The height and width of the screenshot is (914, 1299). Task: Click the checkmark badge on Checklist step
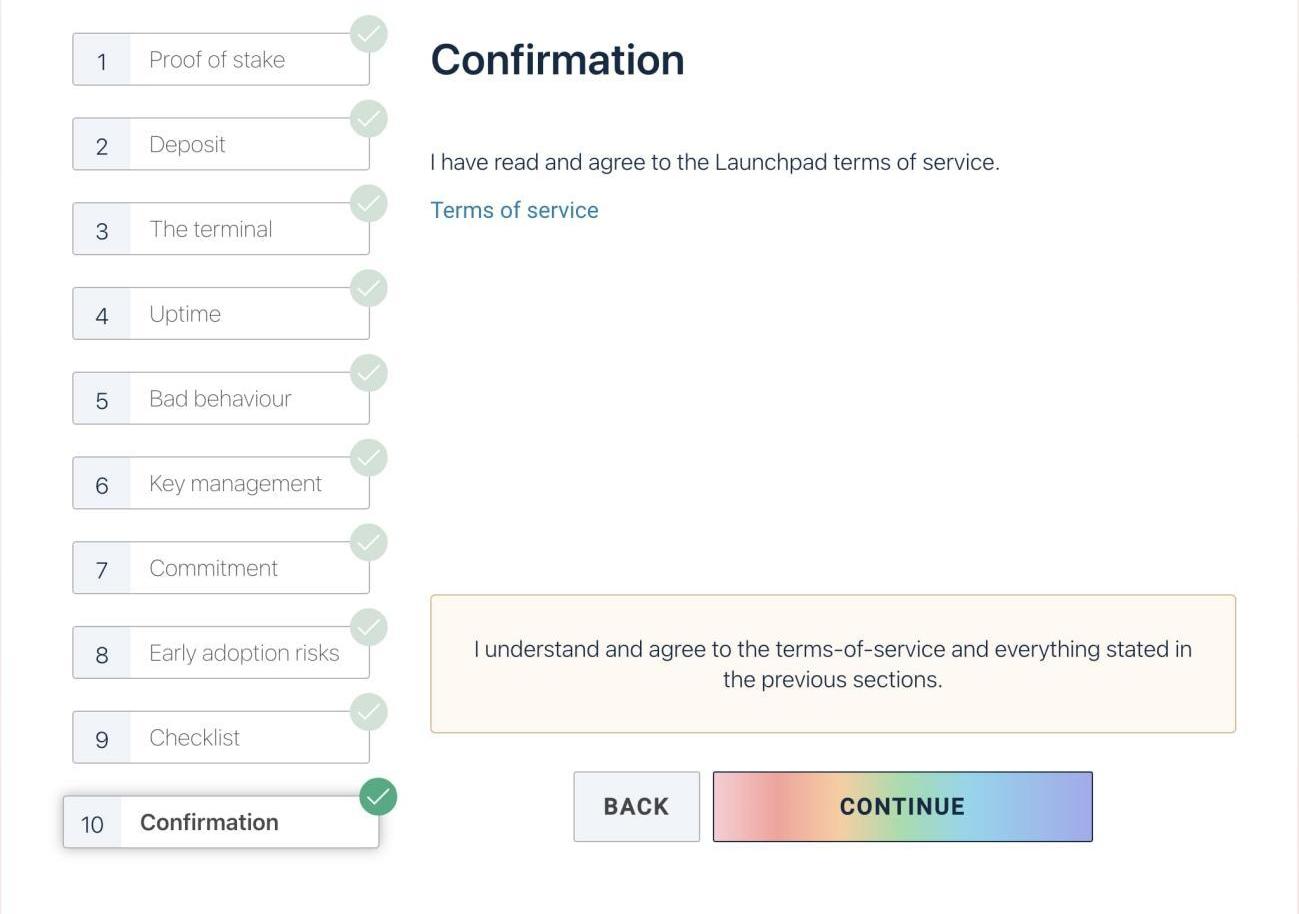click(x=369, y=712)
